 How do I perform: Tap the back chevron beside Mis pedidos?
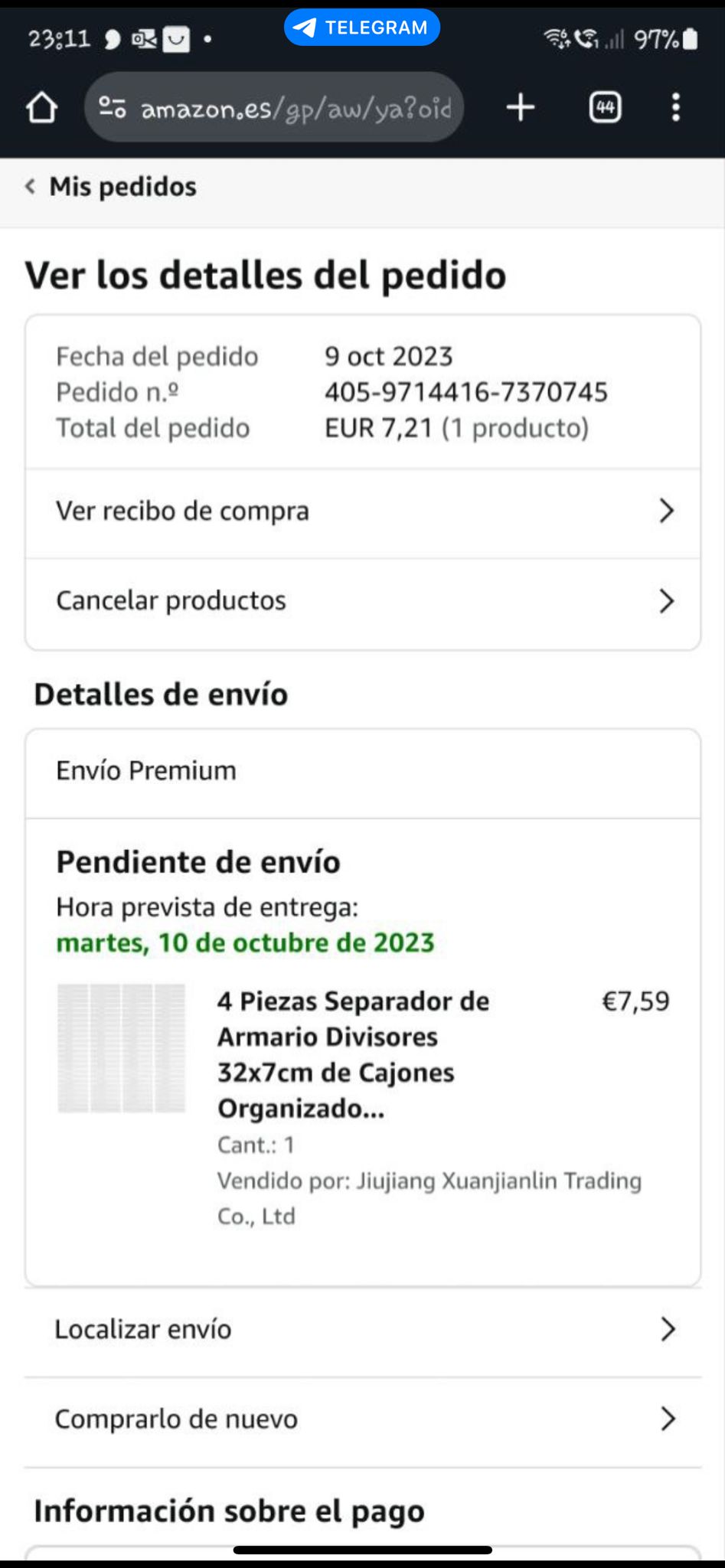coord(31,186)
